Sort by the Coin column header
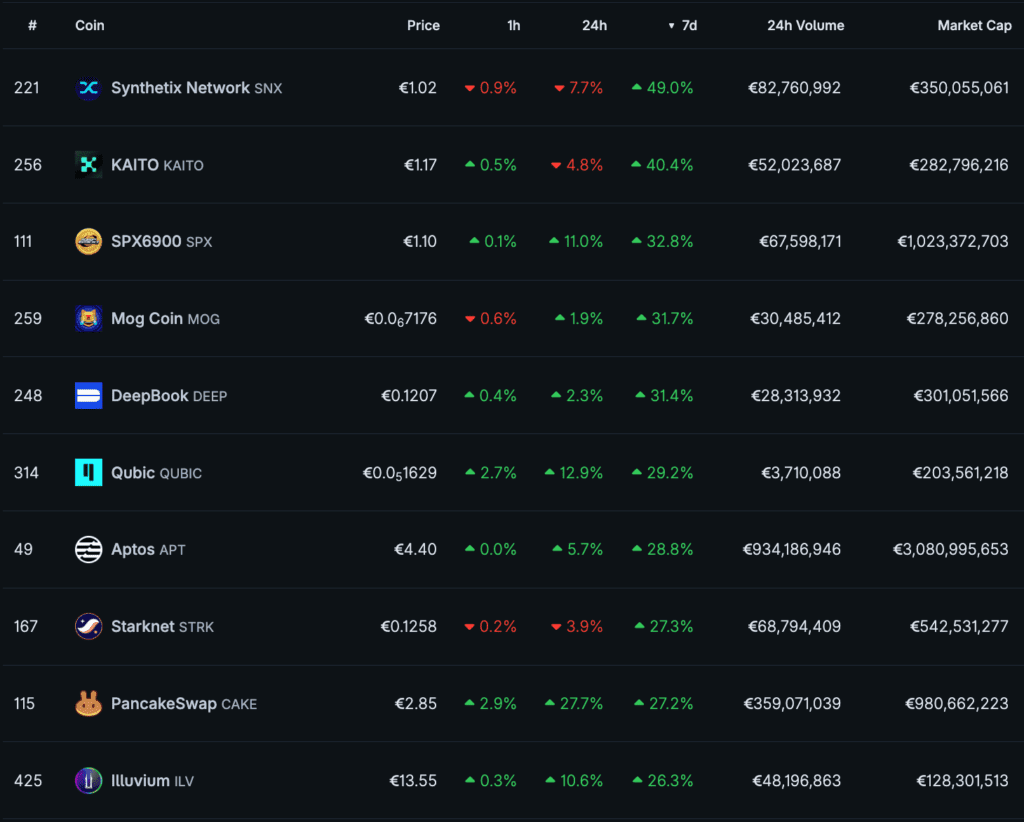The image size is (1024, 822). click(x=89, y=25)
